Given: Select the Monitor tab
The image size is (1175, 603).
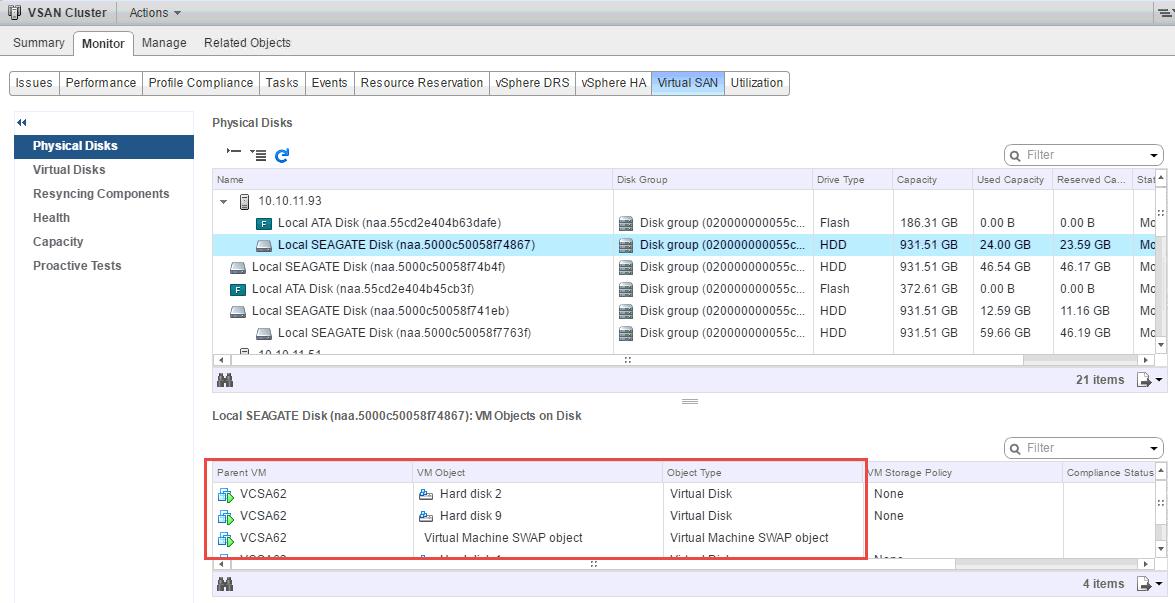Looking at the screenshot, I should click(x=103, y=43).
